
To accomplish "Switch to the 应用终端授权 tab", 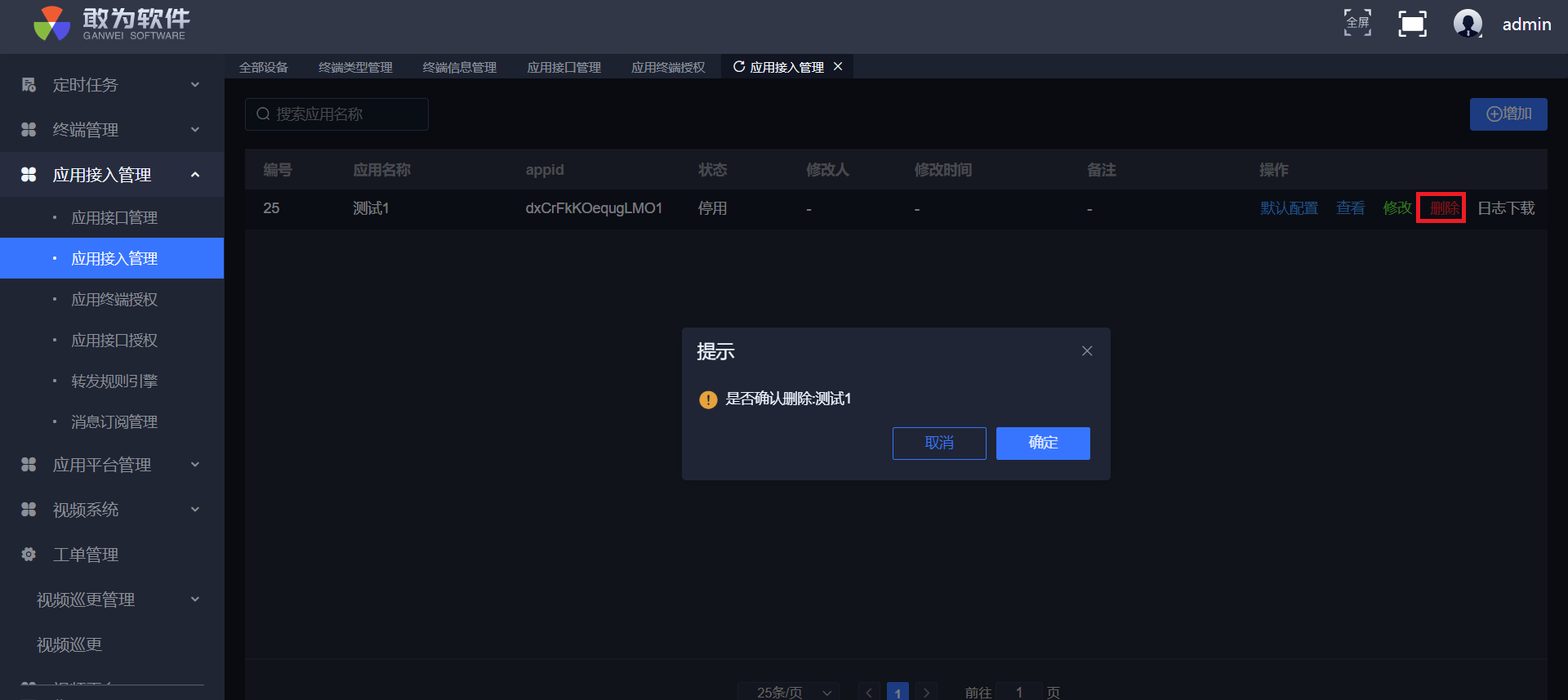I will [668, 67].
